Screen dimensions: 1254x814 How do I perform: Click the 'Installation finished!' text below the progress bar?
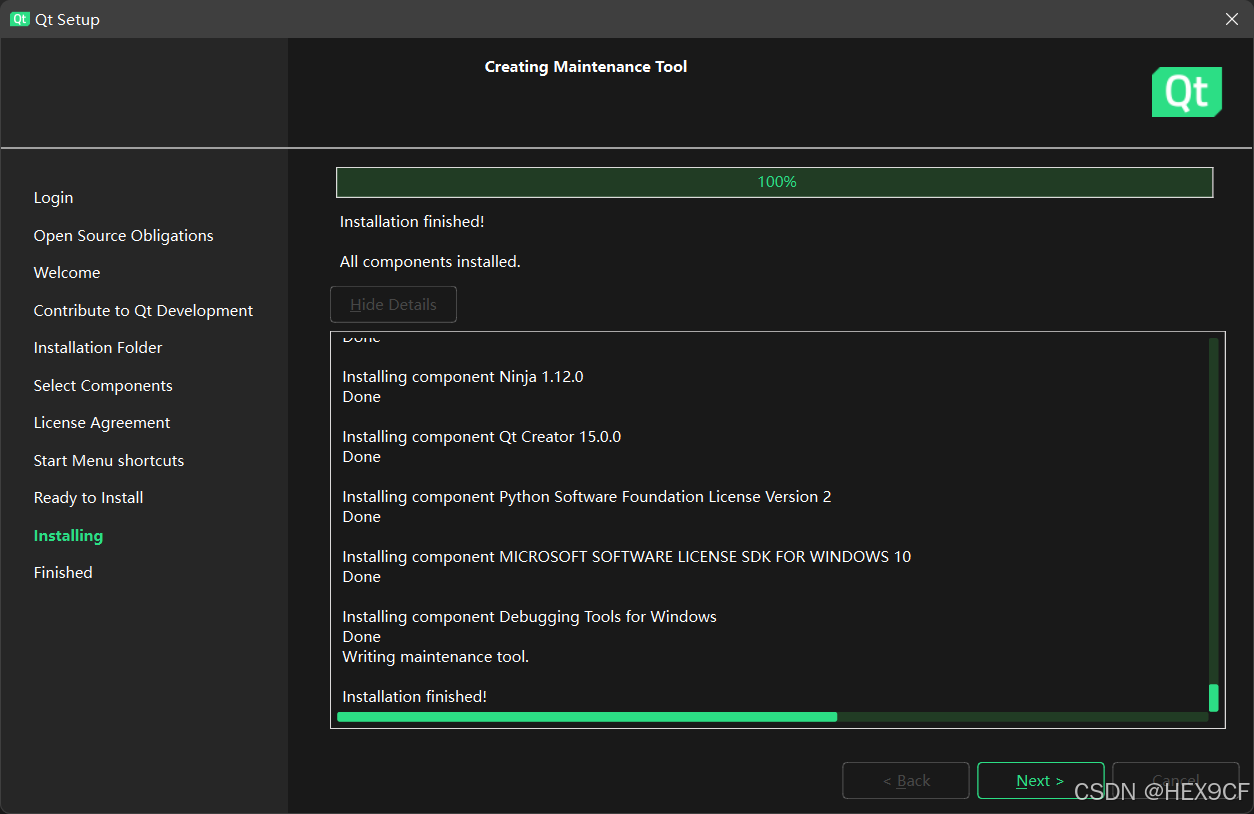(x=412, y=222)
